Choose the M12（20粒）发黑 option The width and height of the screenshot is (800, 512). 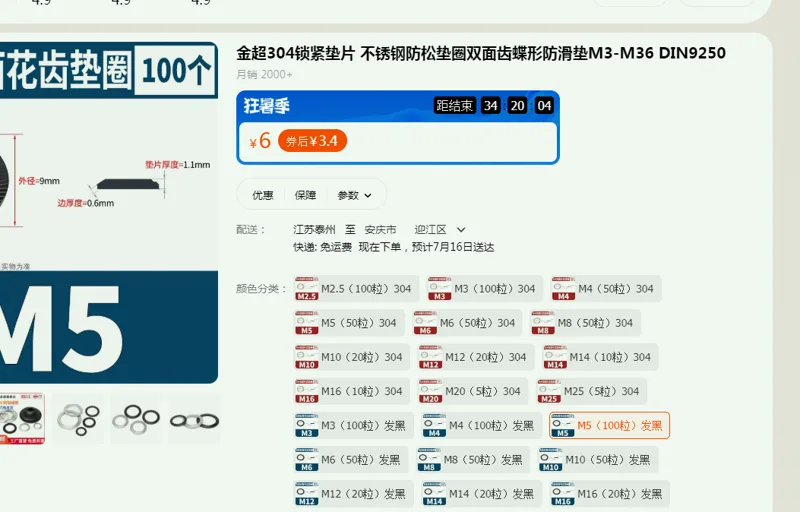tap(354, 494)
